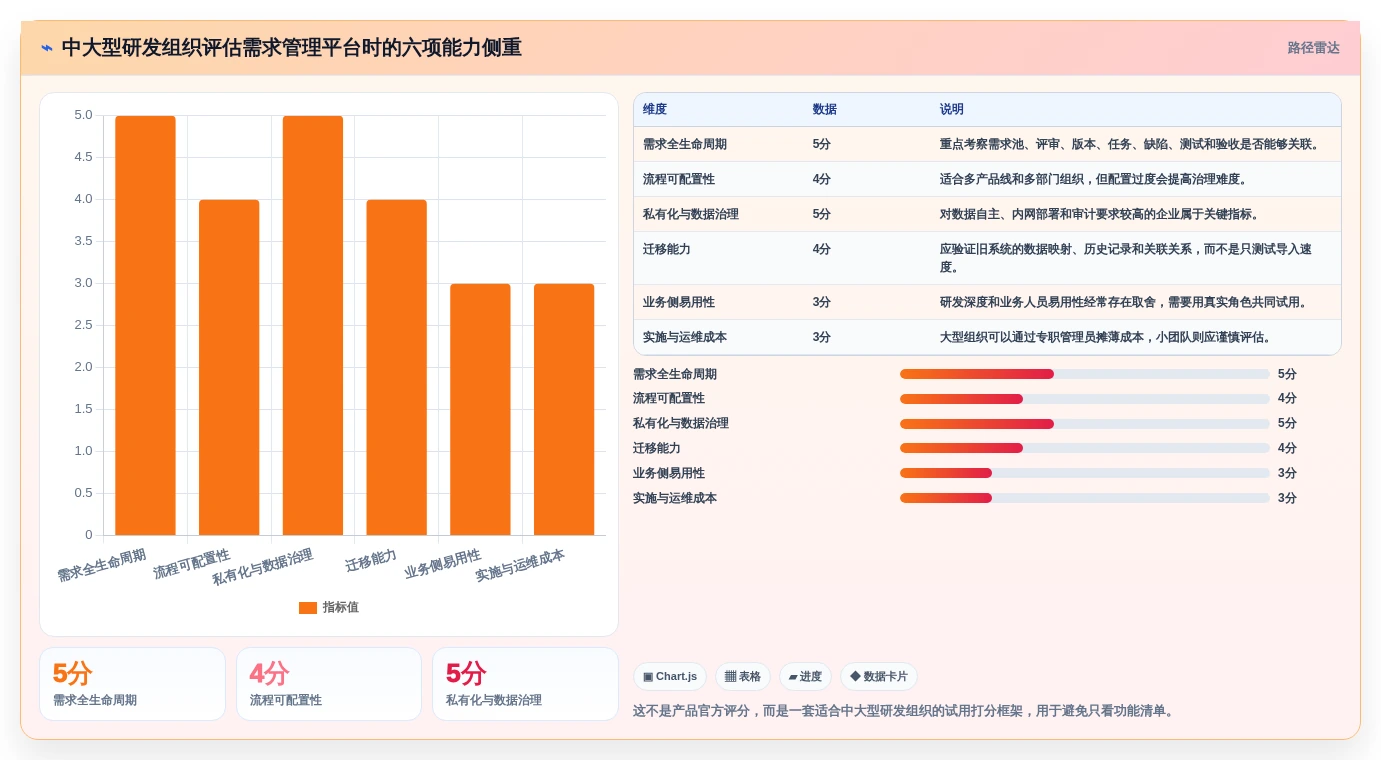1381x760 pixels.
Task: Click the 业务侧易用性 progress bar
Action: pos(1085,473)
